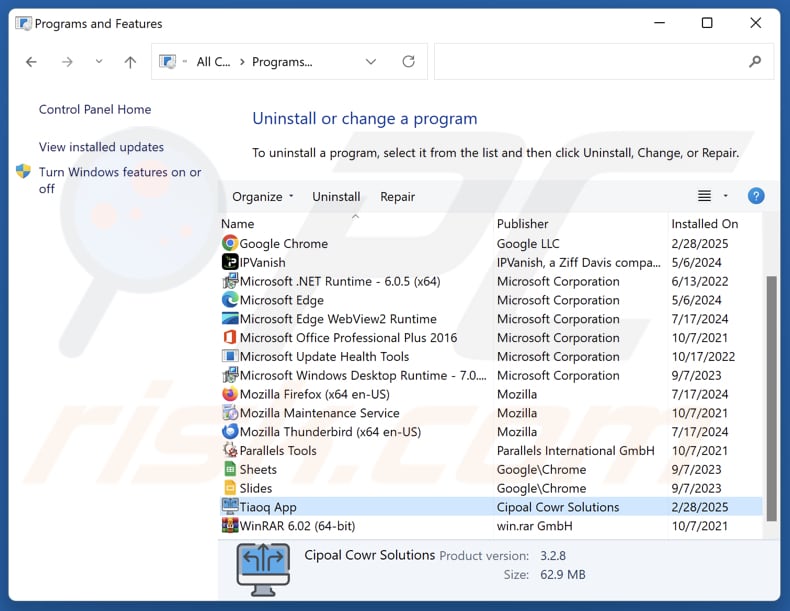Refresh the Programs list
This screenshot has width=790, height=611.
pos(409,61)
